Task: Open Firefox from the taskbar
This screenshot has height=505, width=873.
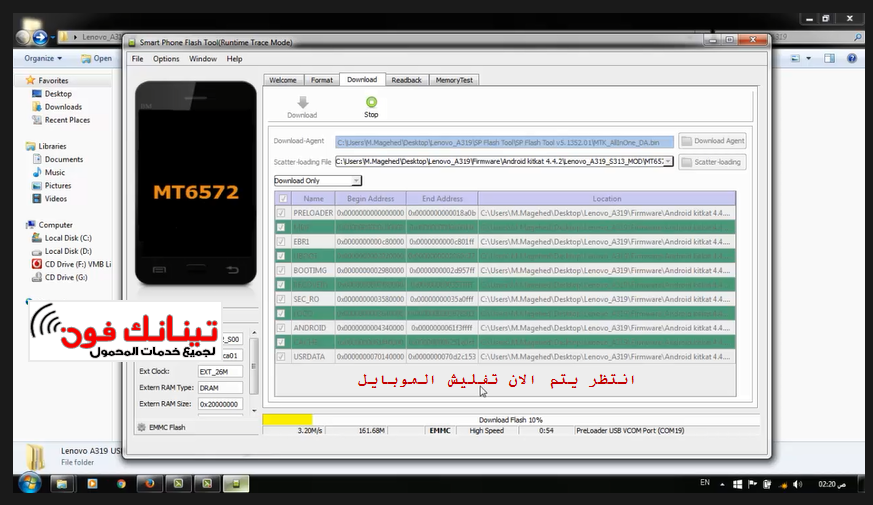Action: click(x=150, y=484)
